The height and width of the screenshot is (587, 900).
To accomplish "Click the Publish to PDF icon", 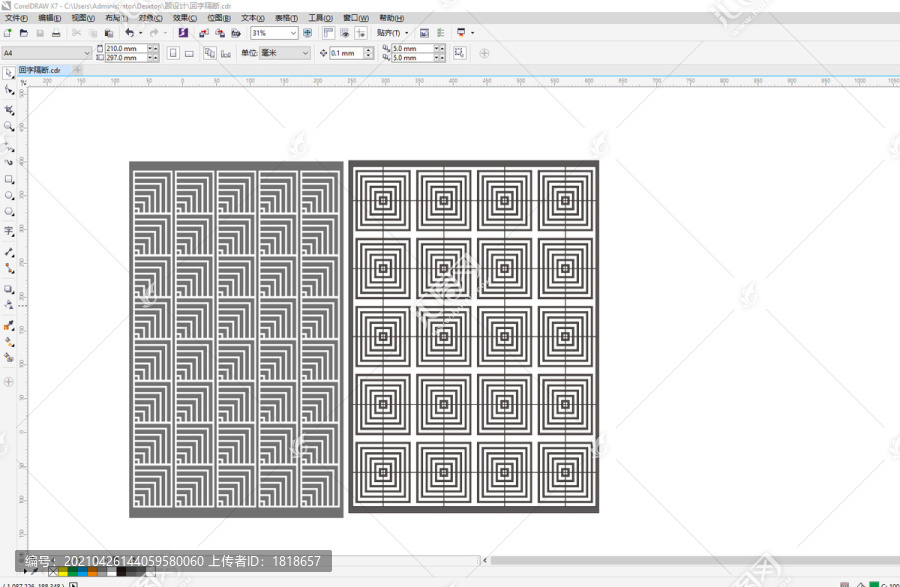I will click(x=235, y=33).
